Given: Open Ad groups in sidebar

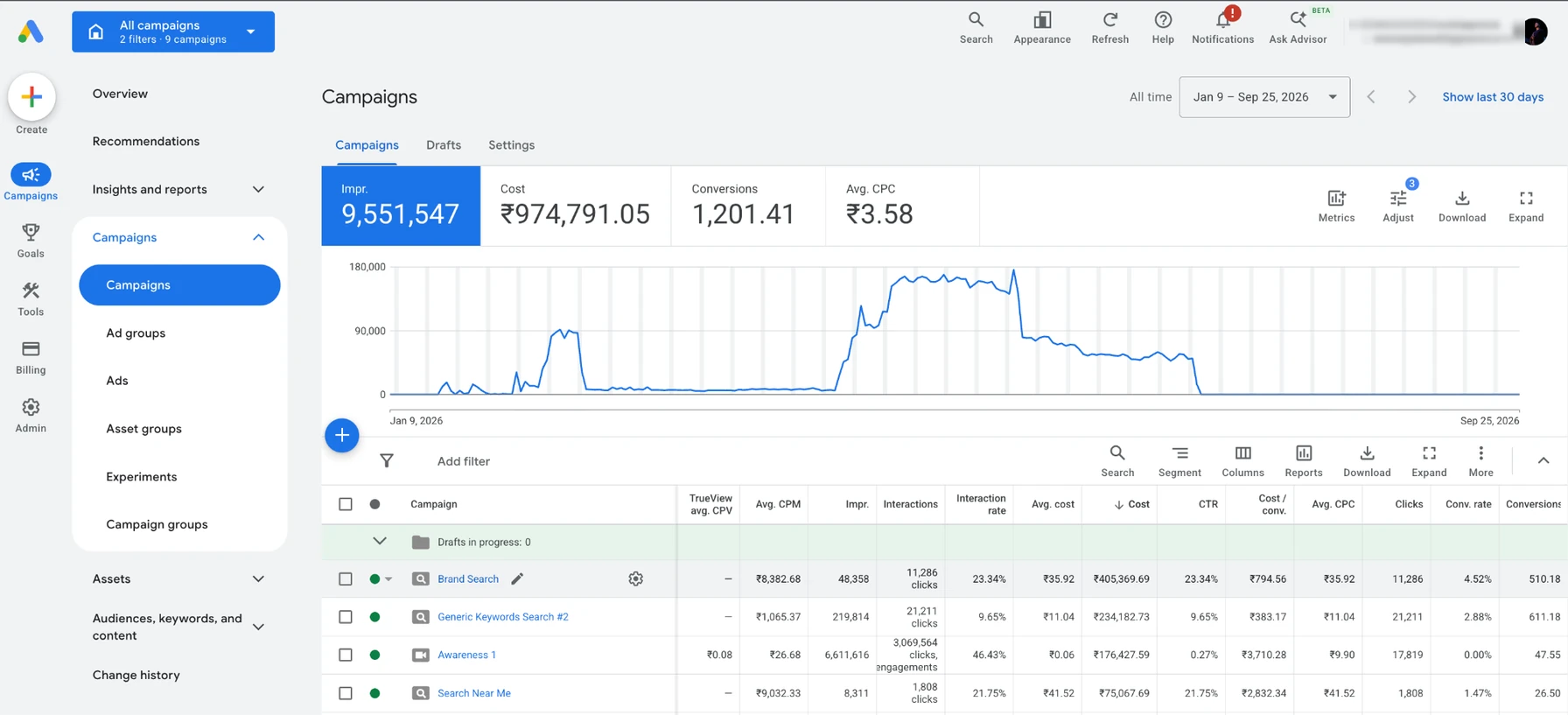Looking at the screenshot, I should tap(136, 333).
